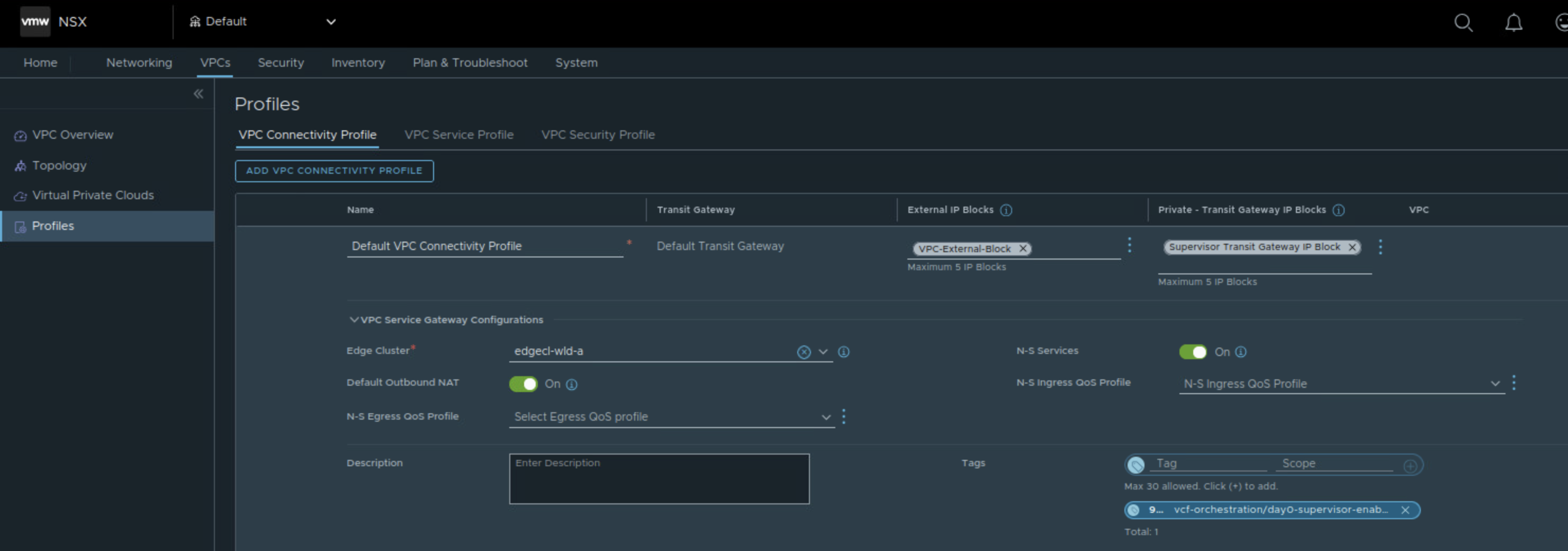Clear the edgecl-wld-a Edge Cluster selection

804,352
